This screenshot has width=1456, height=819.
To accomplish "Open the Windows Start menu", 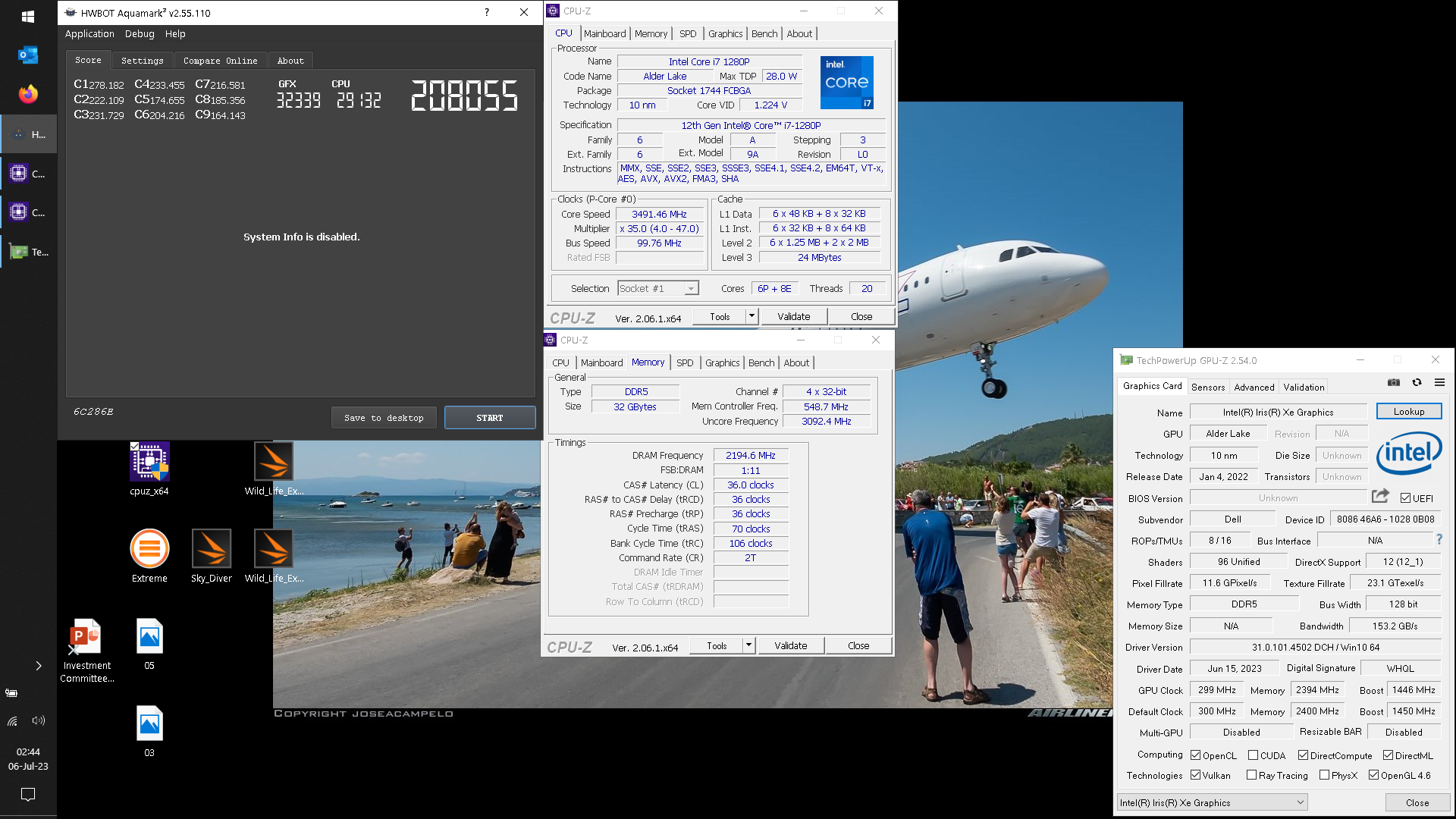I will (28, 16).
